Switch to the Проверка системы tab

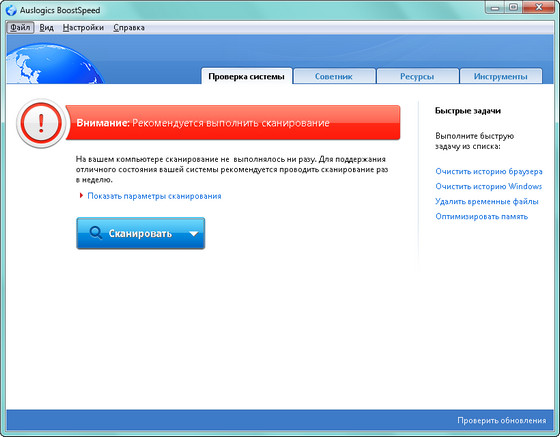(x=246, y=76)
